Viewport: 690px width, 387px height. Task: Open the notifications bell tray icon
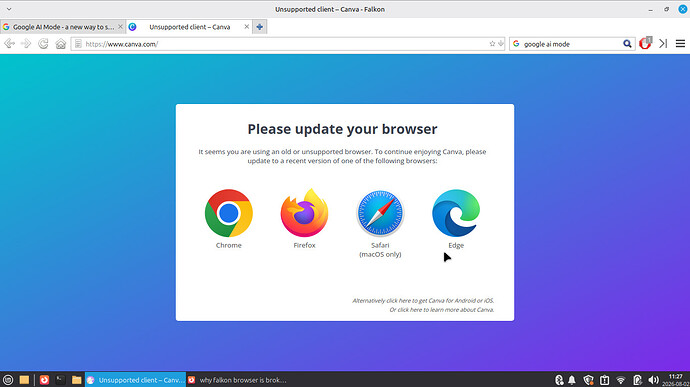pyautogui.click(x=572, y=380)
